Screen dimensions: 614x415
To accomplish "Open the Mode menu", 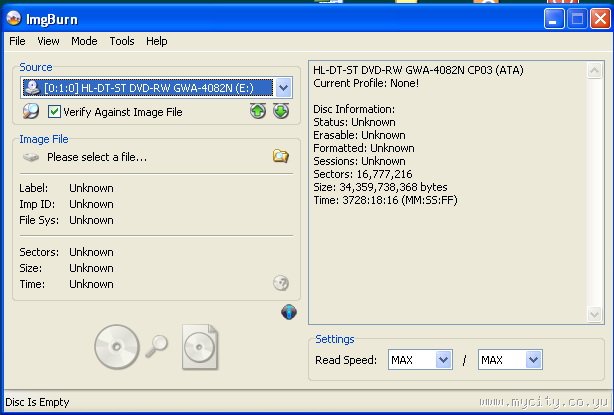I will (84, 41).
